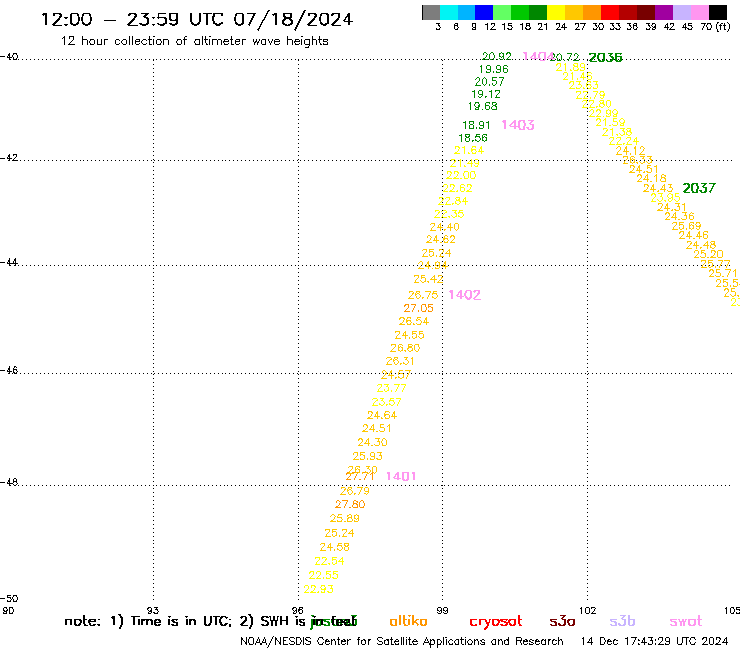Viewport: 740px width, 650px height.
Task: Select the green pass number 2037
Action: click(699, 188)
